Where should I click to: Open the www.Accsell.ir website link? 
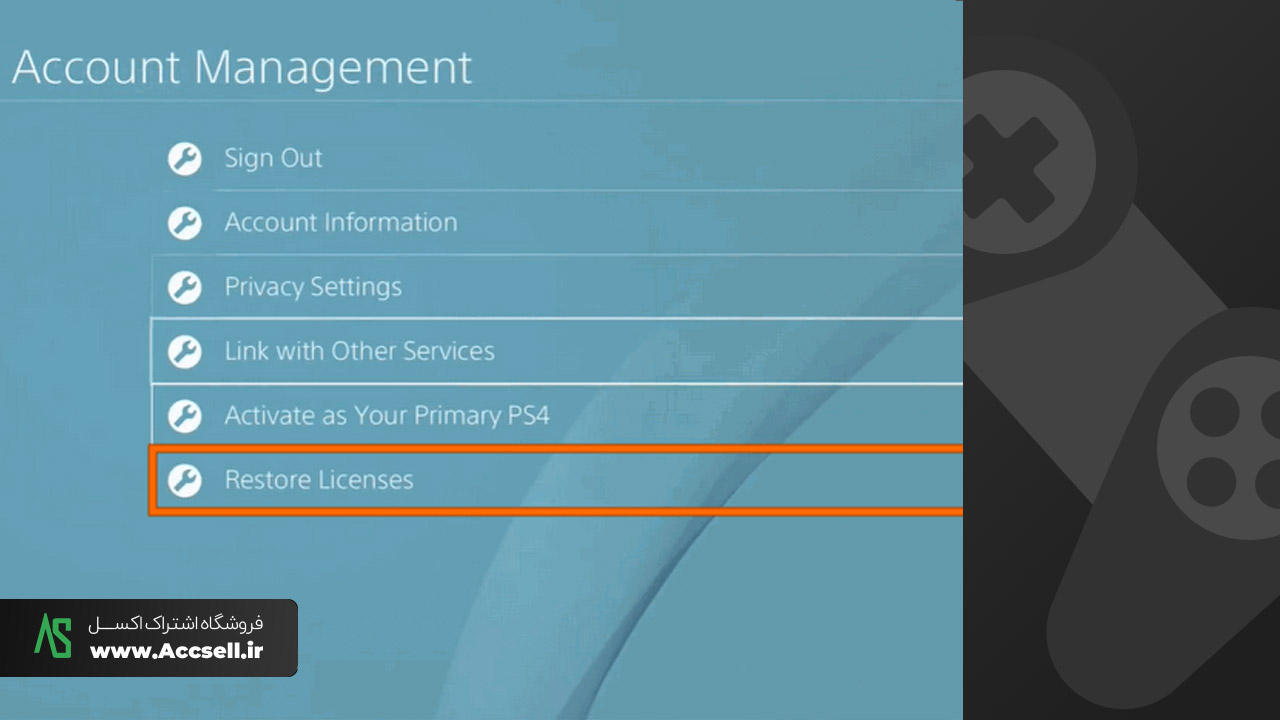pos(177,651)
